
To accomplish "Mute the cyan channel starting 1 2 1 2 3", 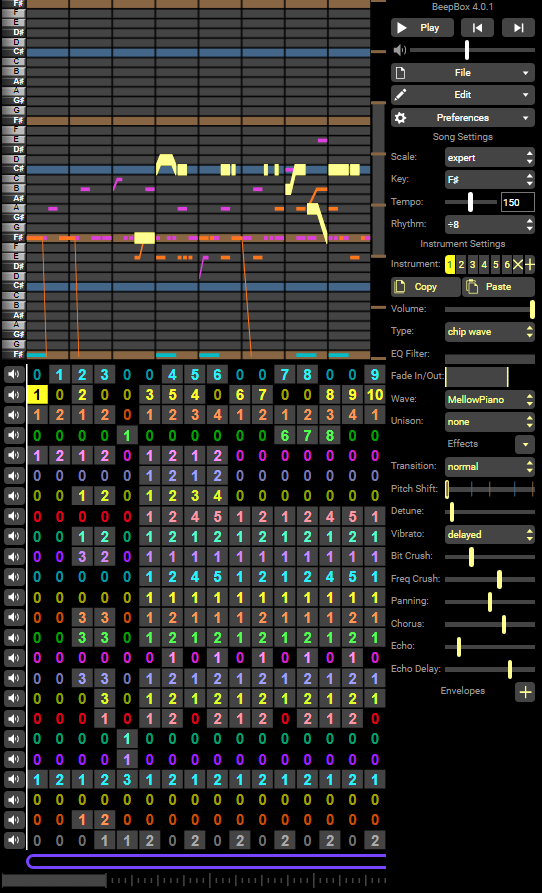I will 14,779.
